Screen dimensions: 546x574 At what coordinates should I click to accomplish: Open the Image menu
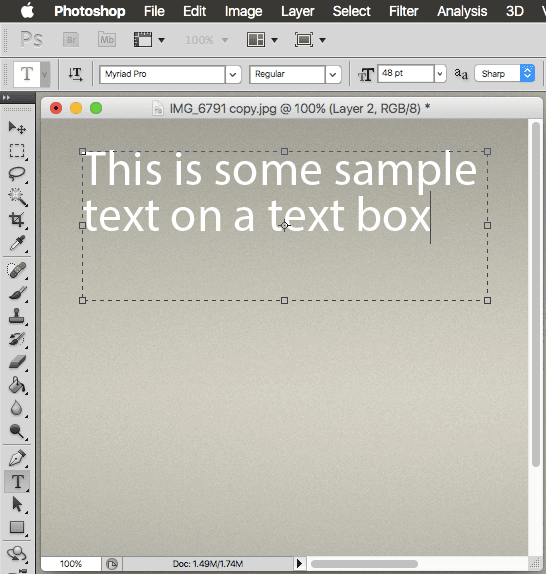click(243, 11)
